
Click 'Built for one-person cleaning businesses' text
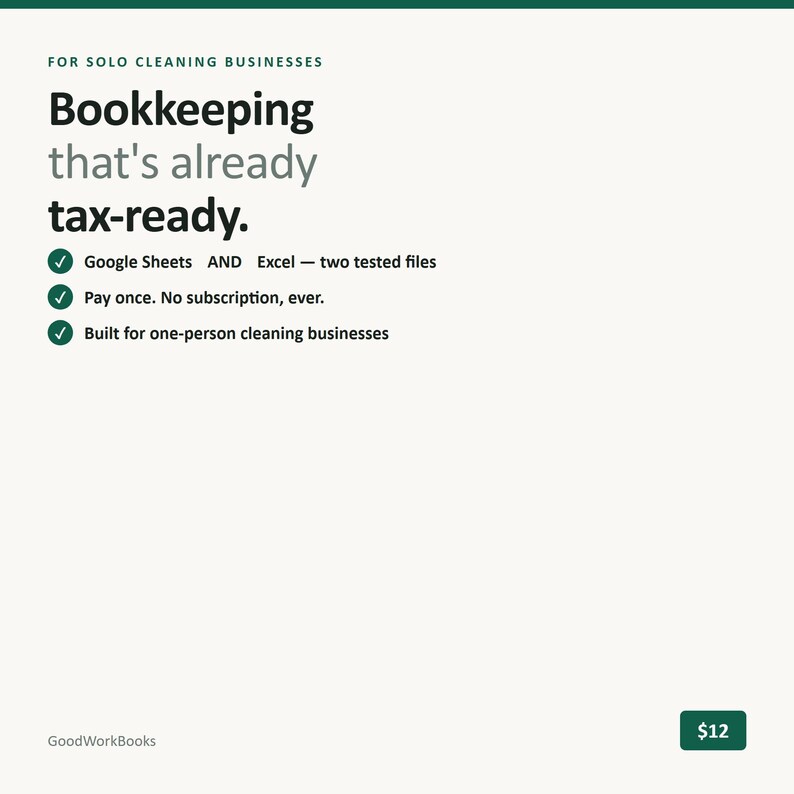pyautogui.click(x=236, y=334)
